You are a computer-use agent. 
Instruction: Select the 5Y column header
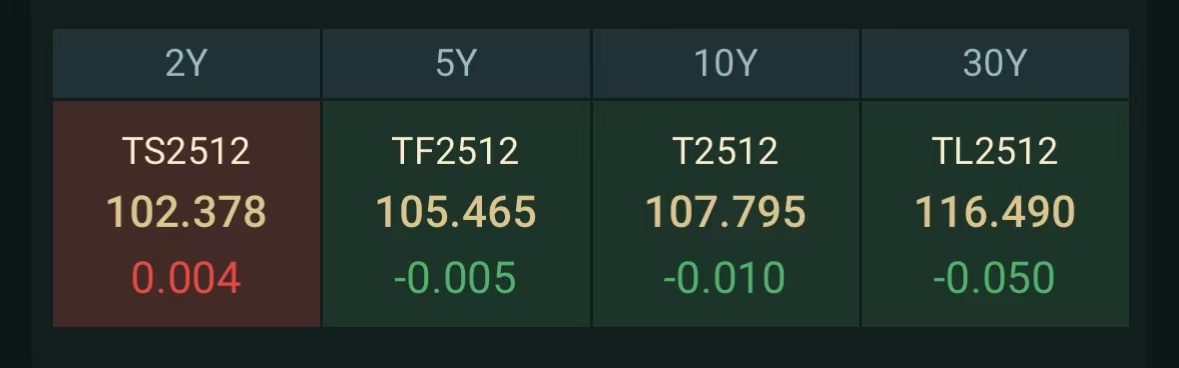click(456, 64)
